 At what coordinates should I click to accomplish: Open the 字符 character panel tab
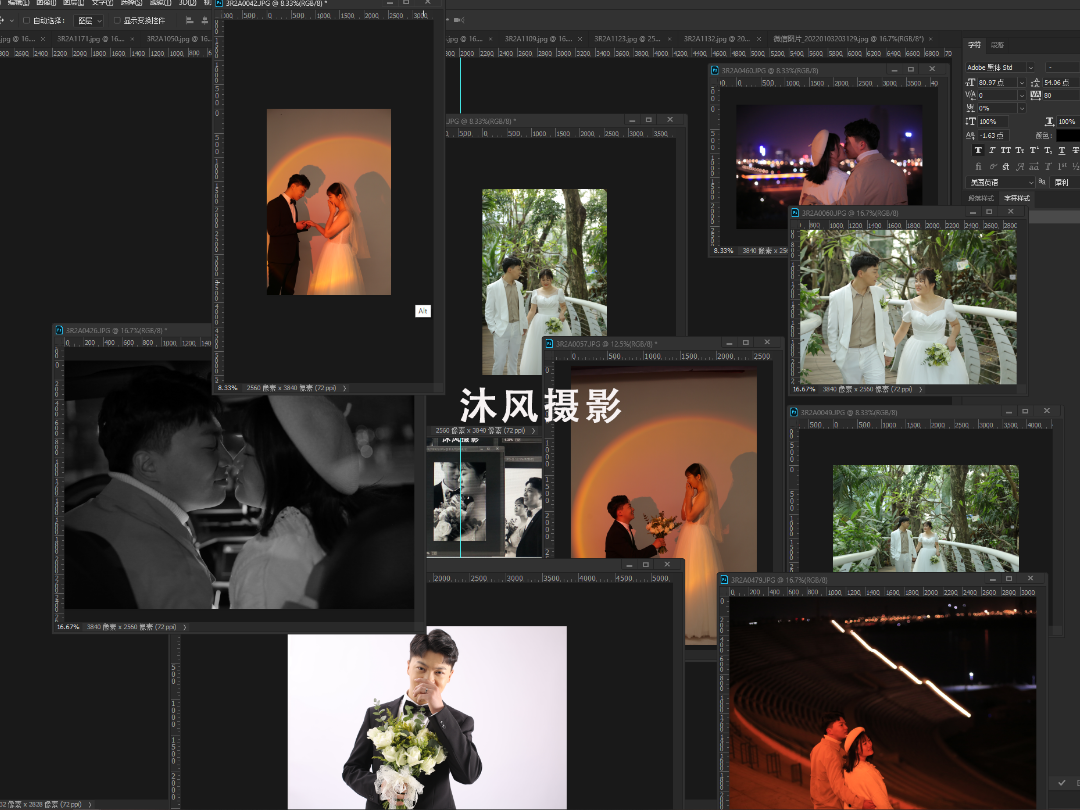974,45
